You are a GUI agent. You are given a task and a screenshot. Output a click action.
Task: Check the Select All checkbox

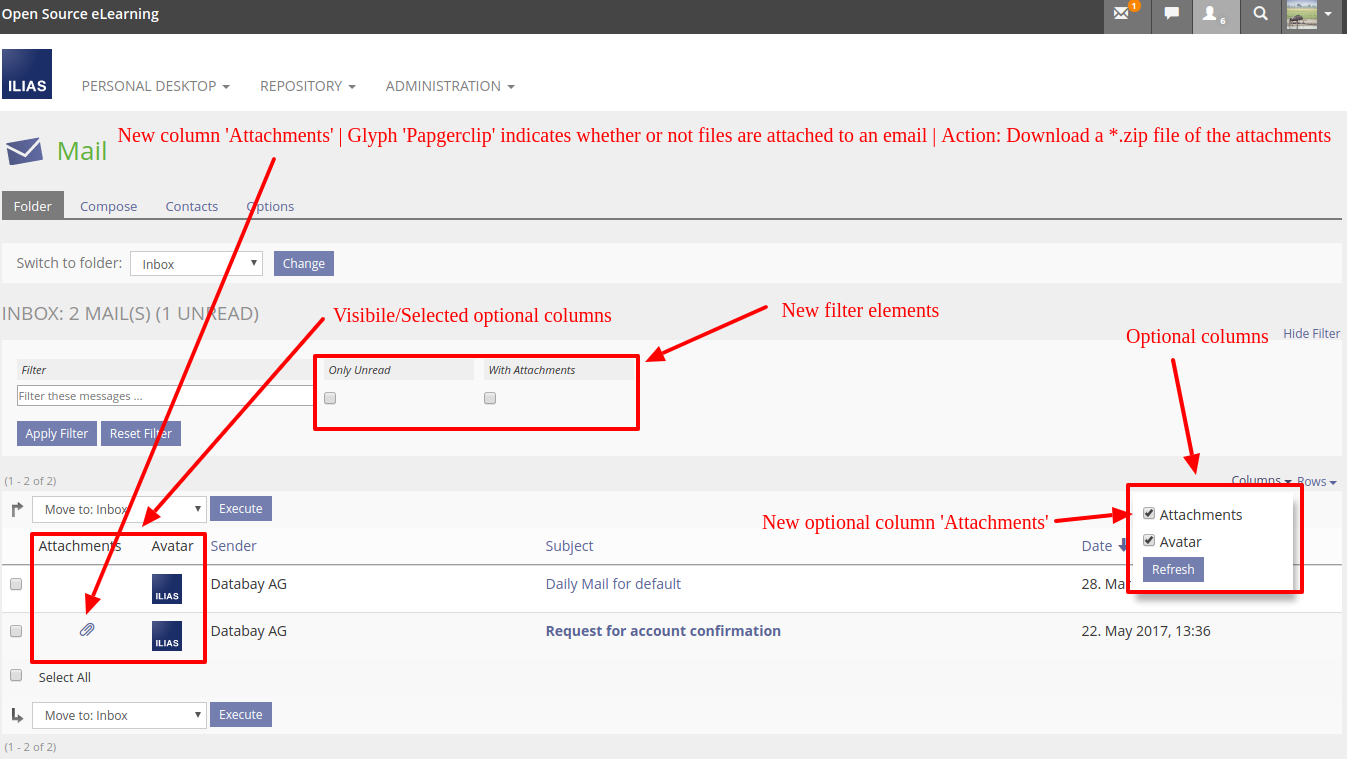[x=16, y=676]
